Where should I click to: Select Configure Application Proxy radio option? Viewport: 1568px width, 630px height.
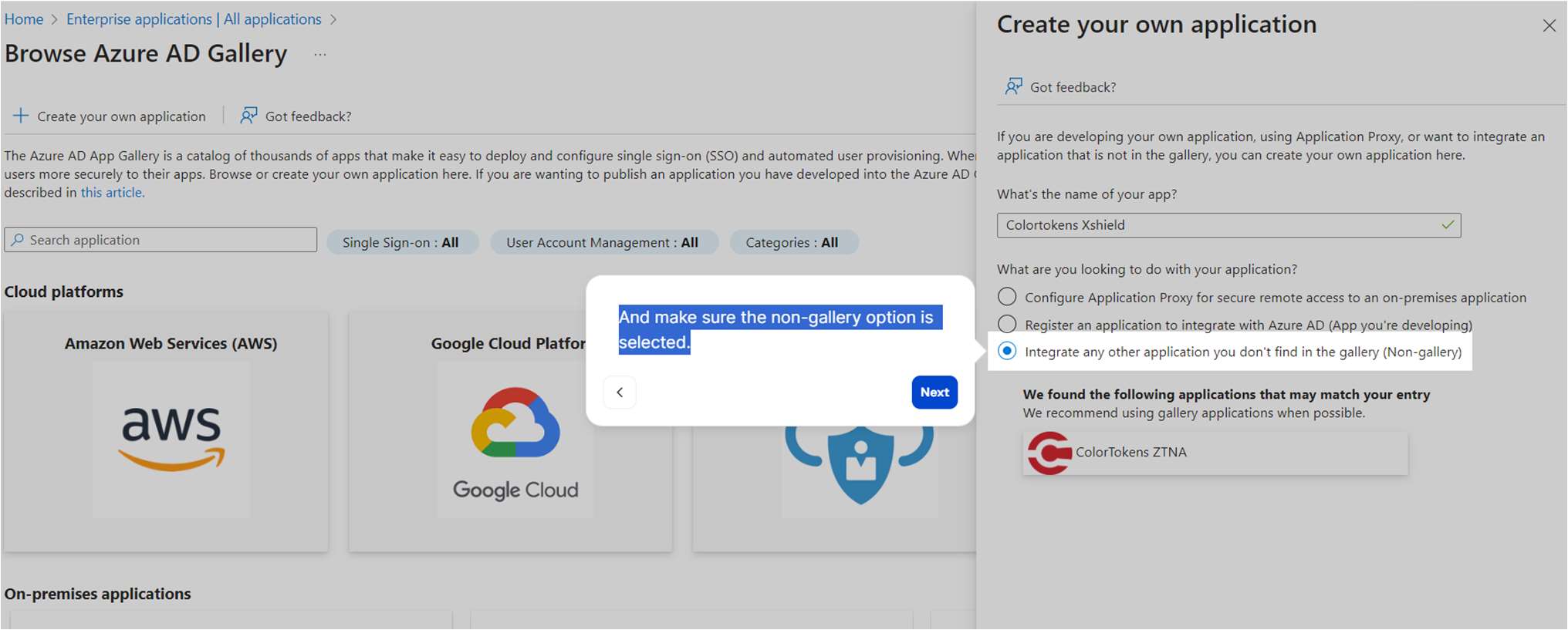(1007, 297)
